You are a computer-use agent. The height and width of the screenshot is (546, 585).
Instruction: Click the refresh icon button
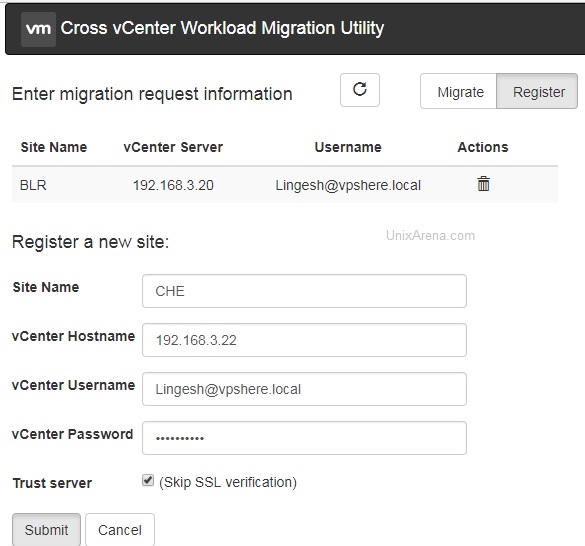[360, 90]
